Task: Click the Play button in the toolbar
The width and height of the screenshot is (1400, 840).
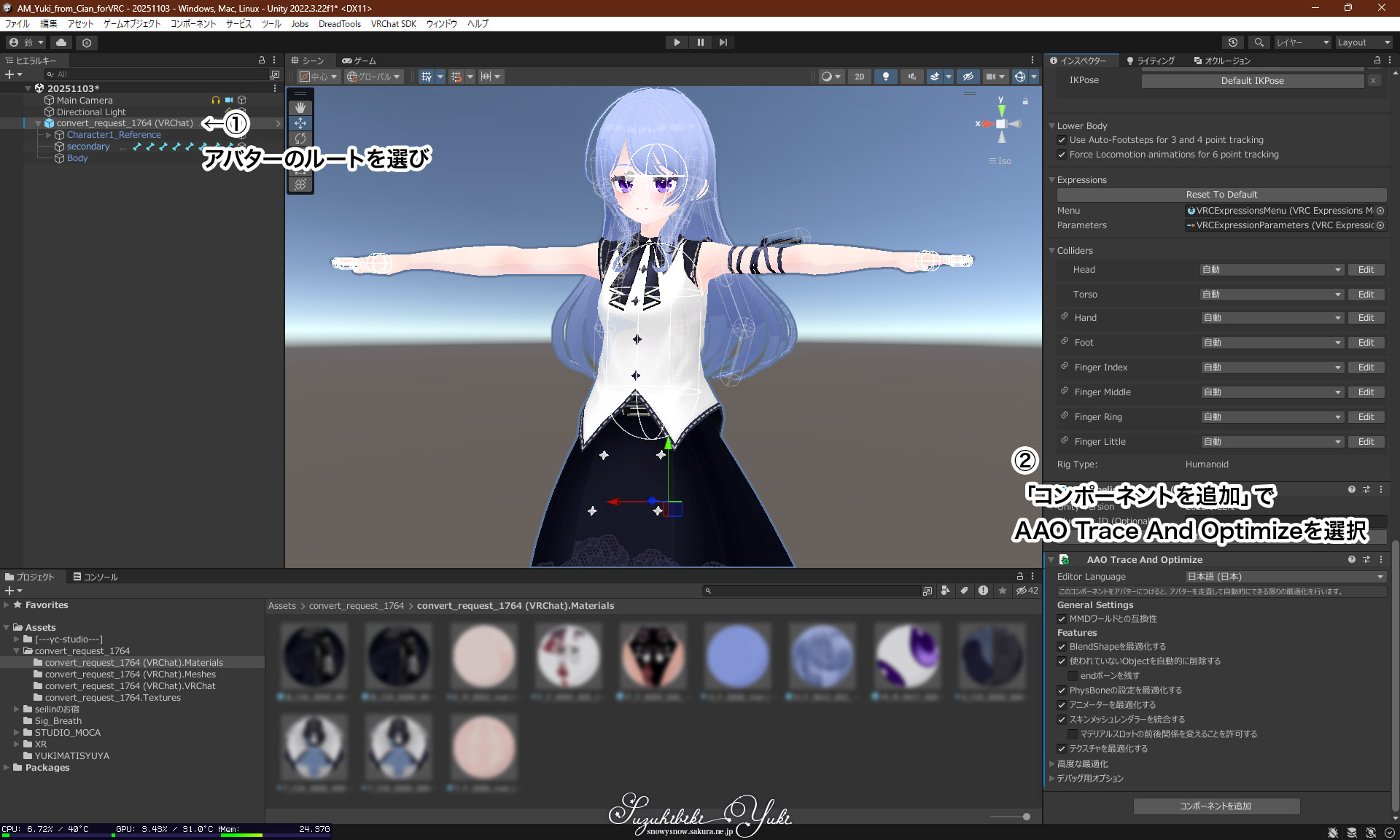Action: coord(677,42)
